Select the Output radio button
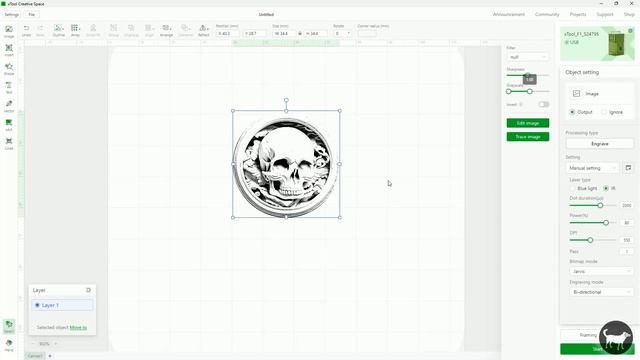640x360 pixels. (x=572, y=112)
